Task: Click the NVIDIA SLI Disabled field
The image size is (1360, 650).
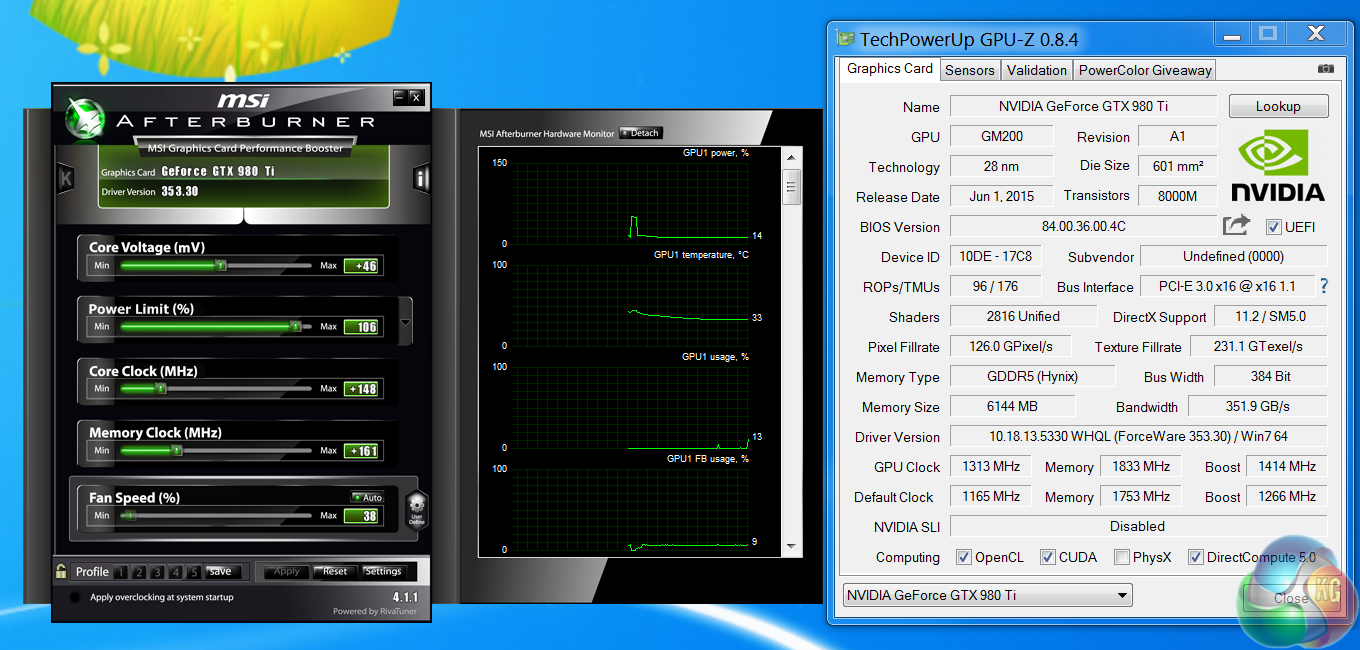Action: [1138, 526]
